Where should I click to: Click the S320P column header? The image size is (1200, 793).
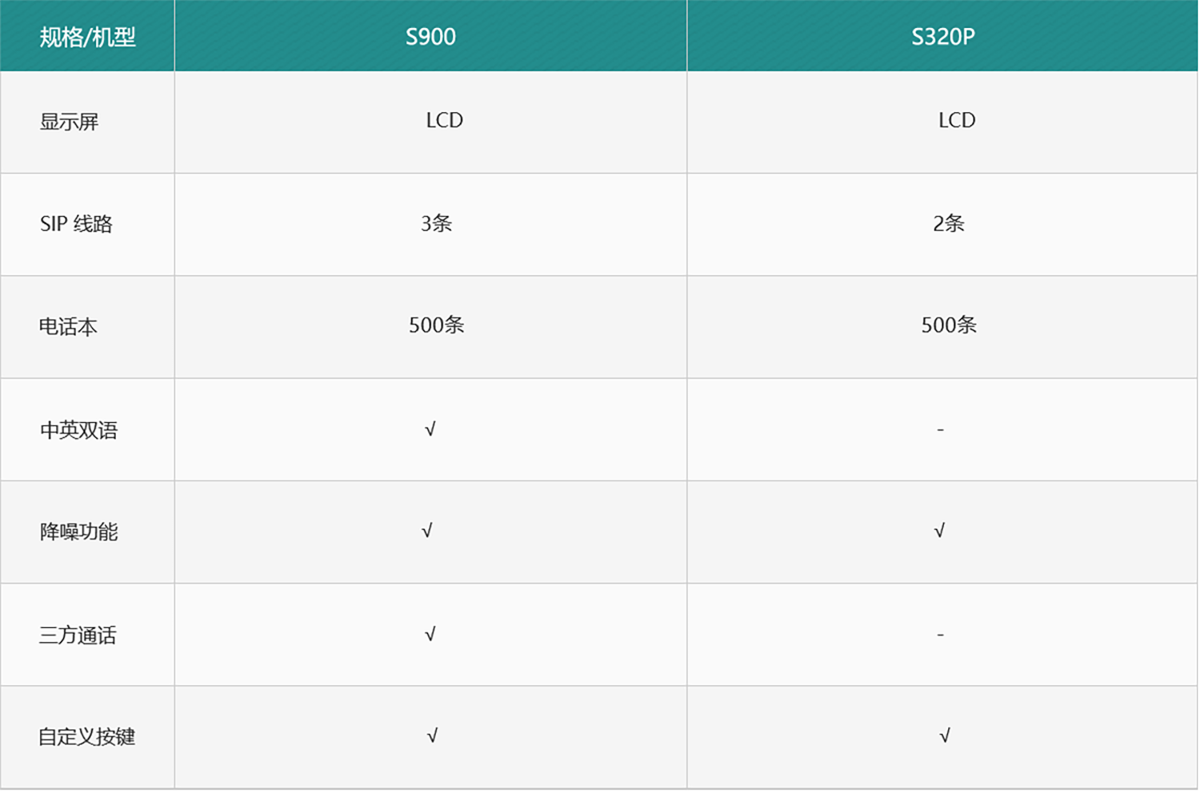point(943,38)
